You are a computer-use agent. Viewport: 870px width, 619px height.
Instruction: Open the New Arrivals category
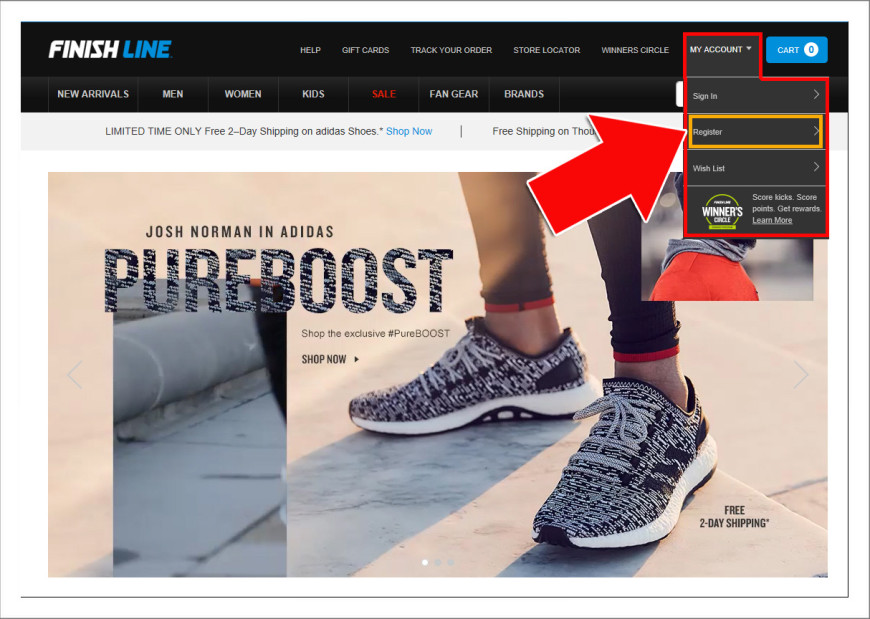coord(93,94)
